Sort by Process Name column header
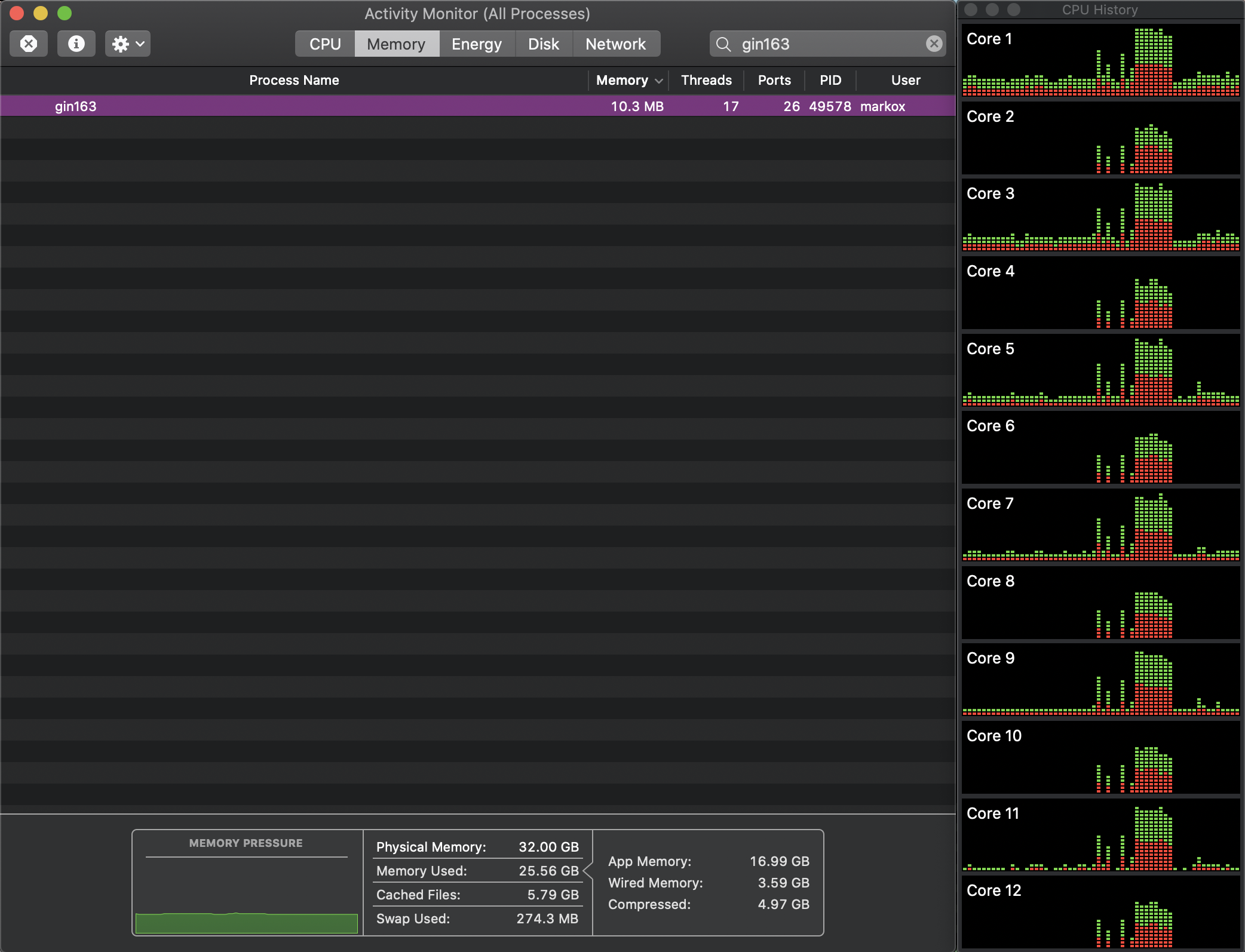 pyautogui.click(x=294, y=80)
